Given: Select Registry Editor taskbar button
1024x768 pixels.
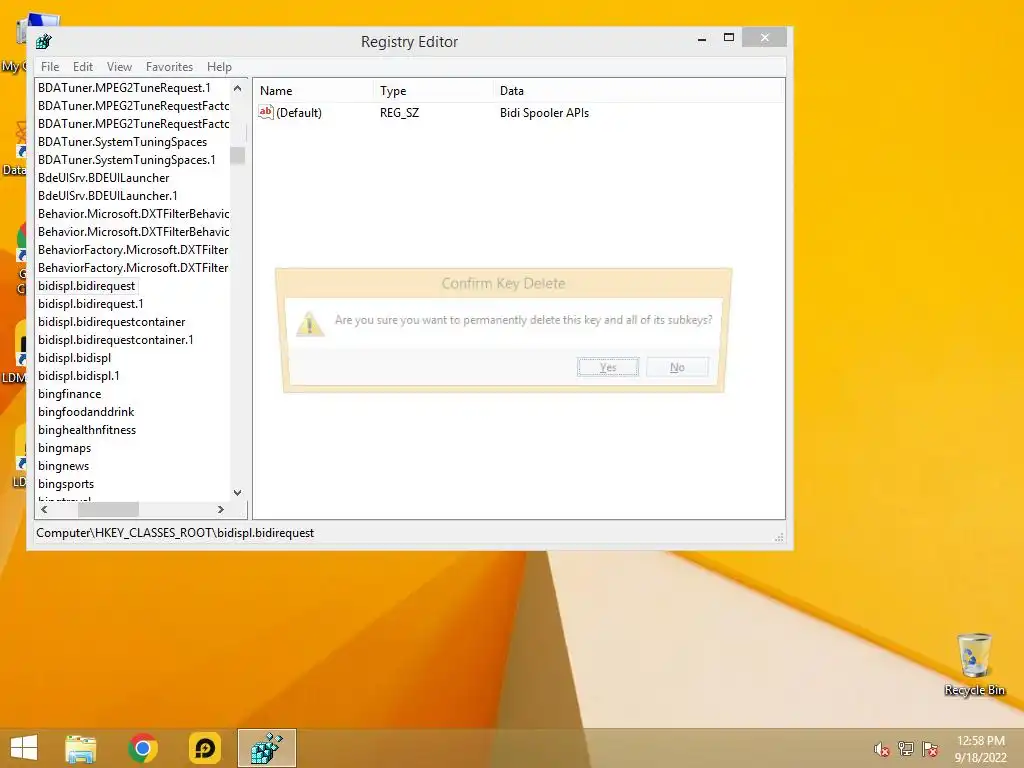Looking at the screenshot, I should click(x=266, y=748).
